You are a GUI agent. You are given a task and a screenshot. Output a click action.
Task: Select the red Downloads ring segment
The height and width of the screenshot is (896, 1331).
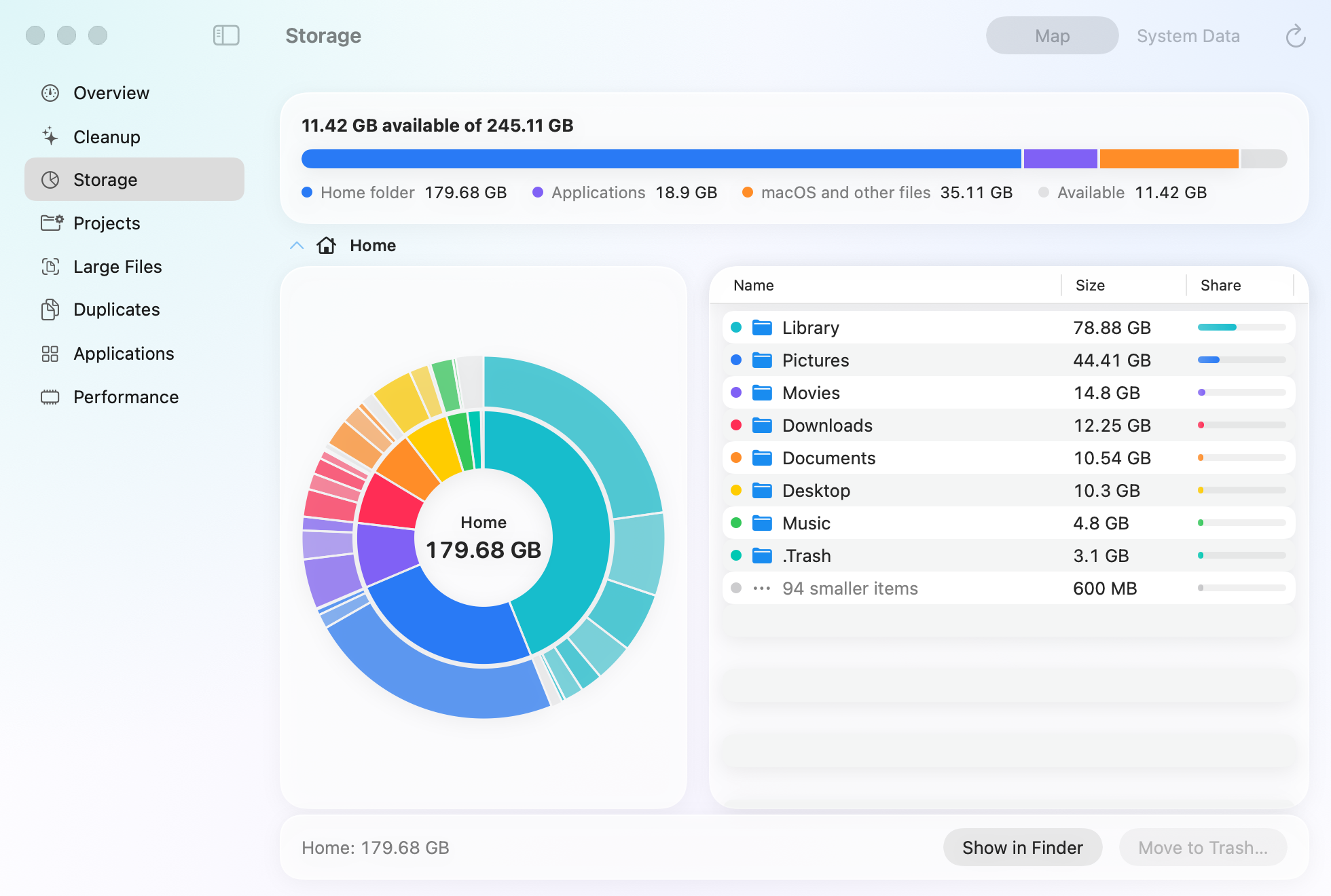(x=390, y=502)
